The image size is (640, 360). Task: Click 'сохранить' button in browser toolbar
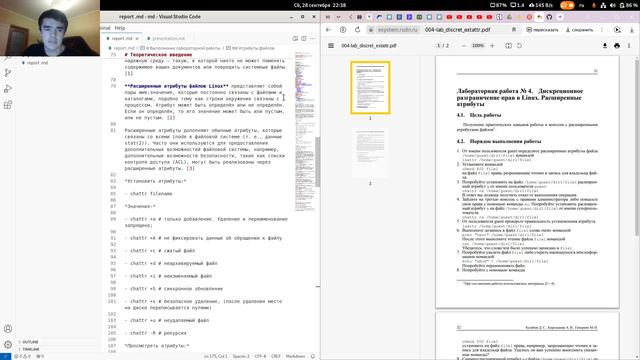pyautogui.click(x=579, y=30)
